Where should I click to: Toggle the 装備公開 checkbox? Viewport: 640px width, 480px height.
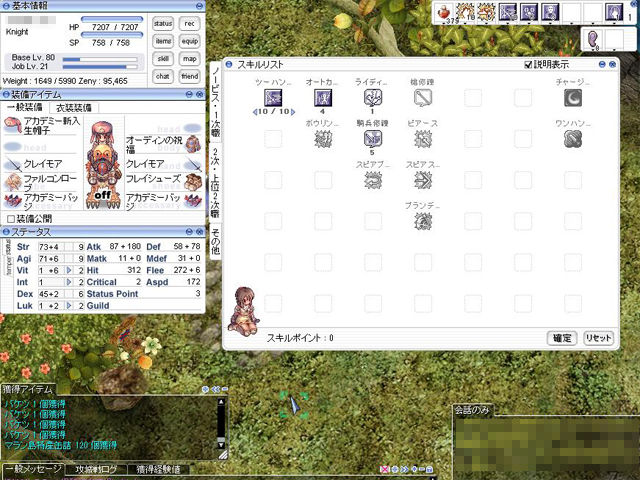click(11, 219)
